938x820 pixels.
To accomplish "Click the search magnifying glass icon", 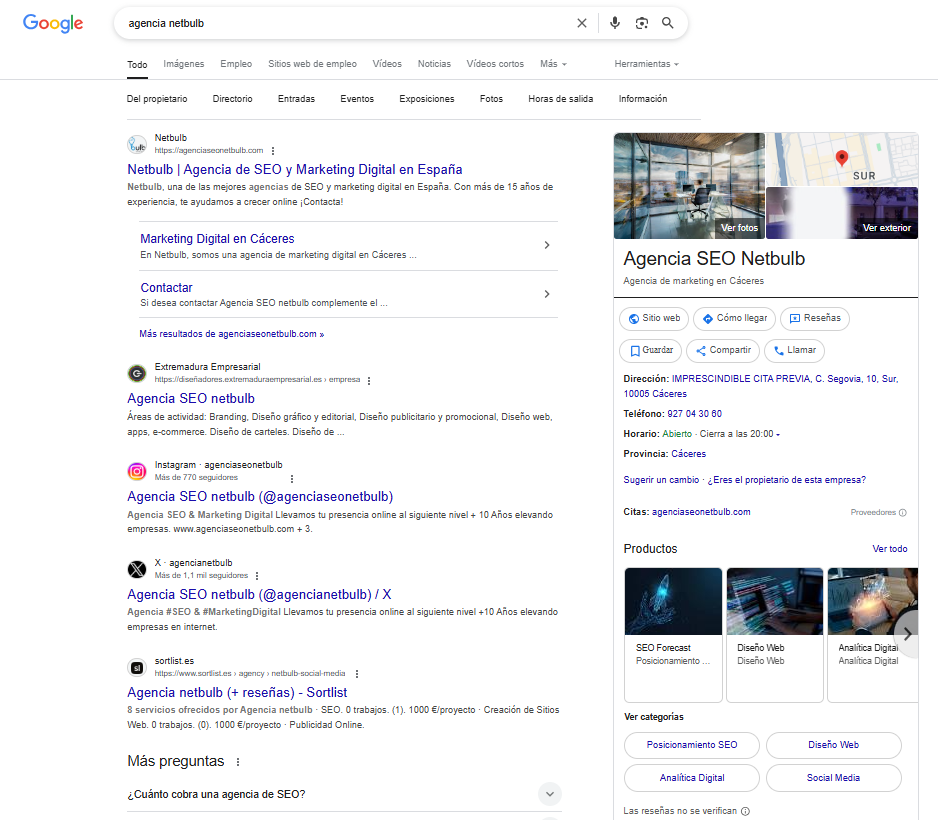I will 667,22.
